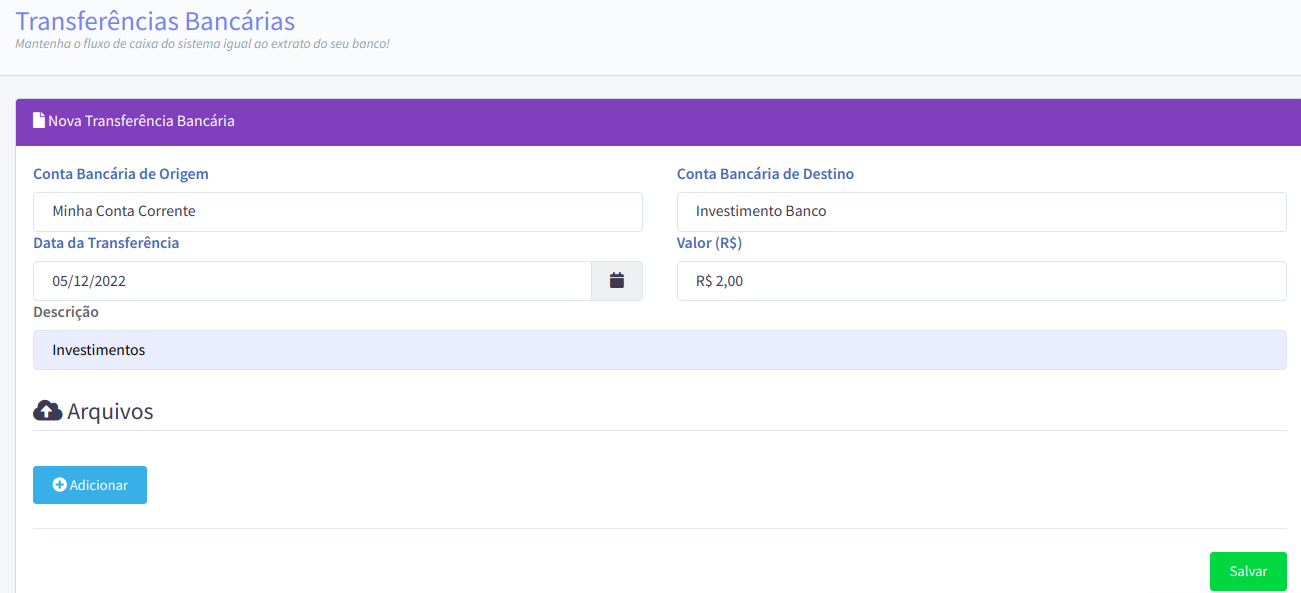
Task: Add a file using the Adicionar button
Action: click(x=90, y=485)
